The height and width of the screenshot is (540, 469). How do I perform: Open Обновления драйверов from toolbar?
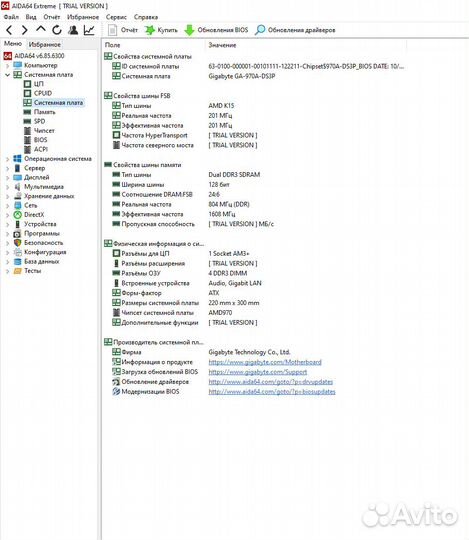tap(295, 30)
